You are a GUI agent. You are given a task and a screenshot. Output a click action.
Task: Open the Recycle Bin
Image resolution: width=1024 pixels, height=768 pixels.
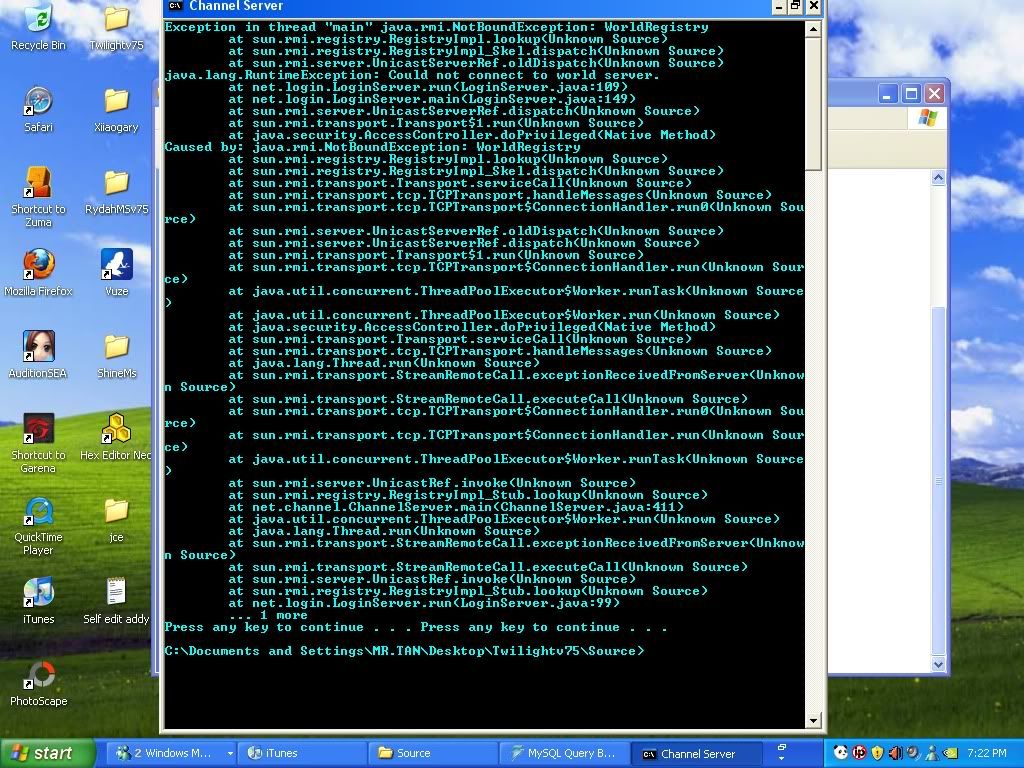(38, 21)
